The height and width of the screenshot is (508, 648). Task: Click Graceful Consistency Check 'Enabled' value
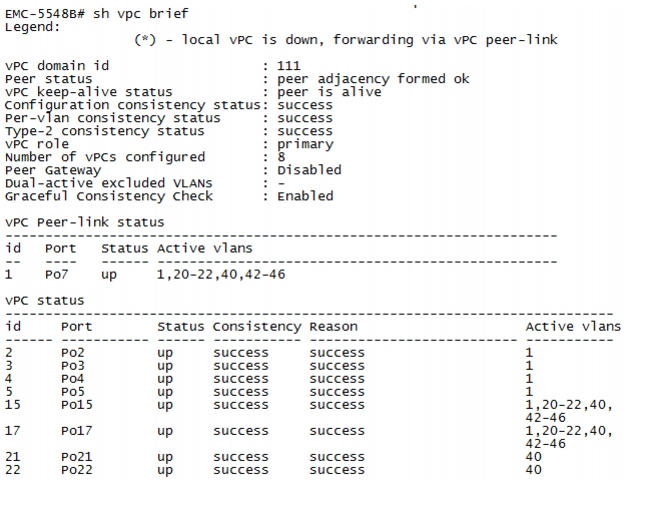(305, 196)
